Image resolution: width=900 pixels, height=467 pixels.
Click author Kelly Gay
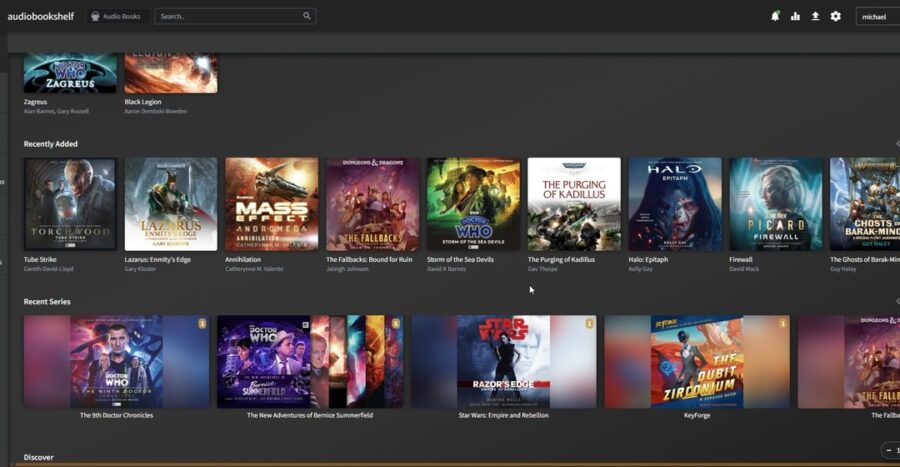tap(641, 269)
